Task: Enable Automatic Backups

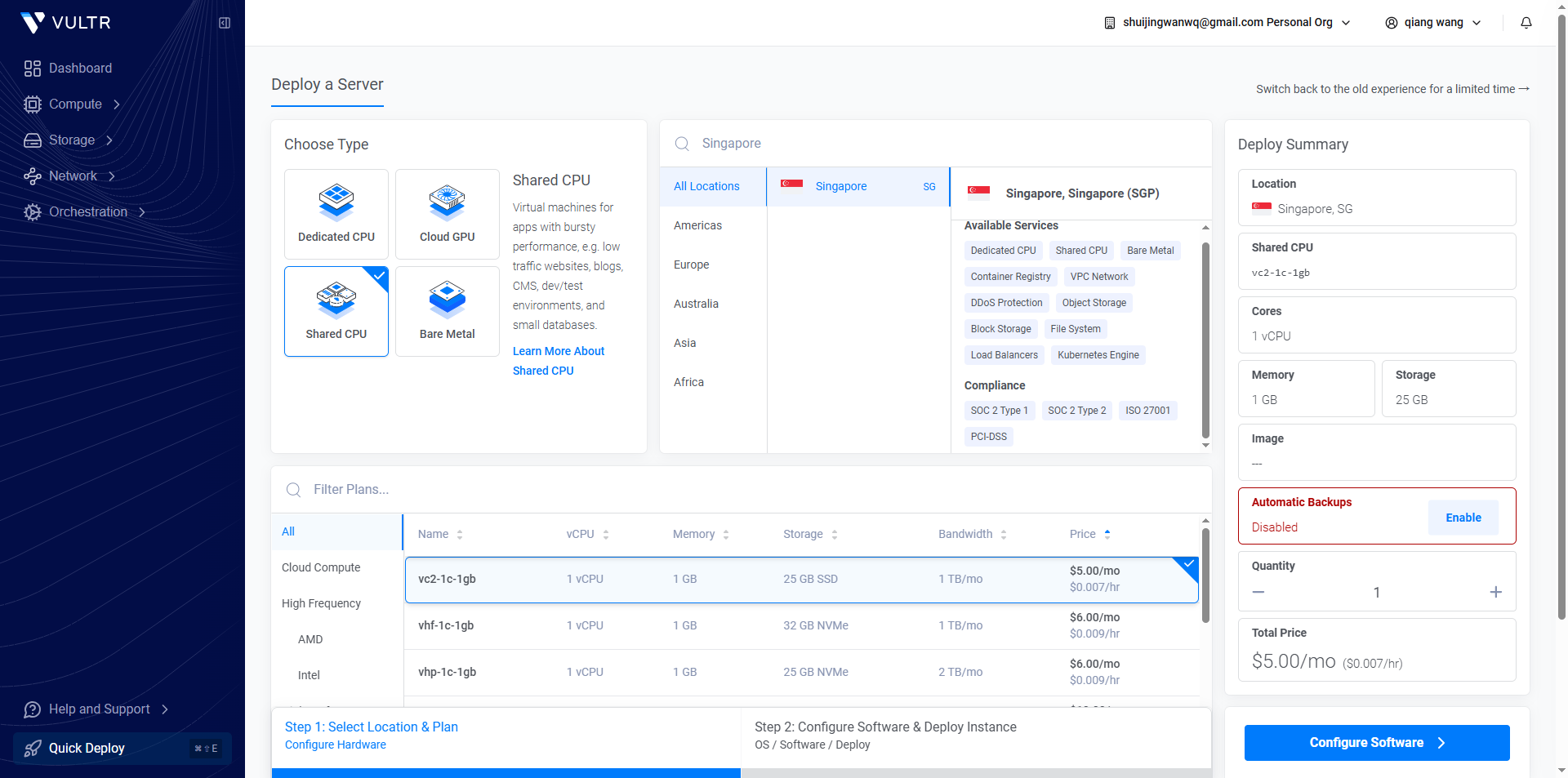Action: pos(1463,518)
